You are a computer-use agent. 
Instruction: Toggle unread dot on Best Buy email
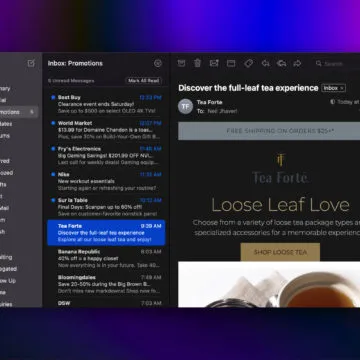(x=53, y=97)
